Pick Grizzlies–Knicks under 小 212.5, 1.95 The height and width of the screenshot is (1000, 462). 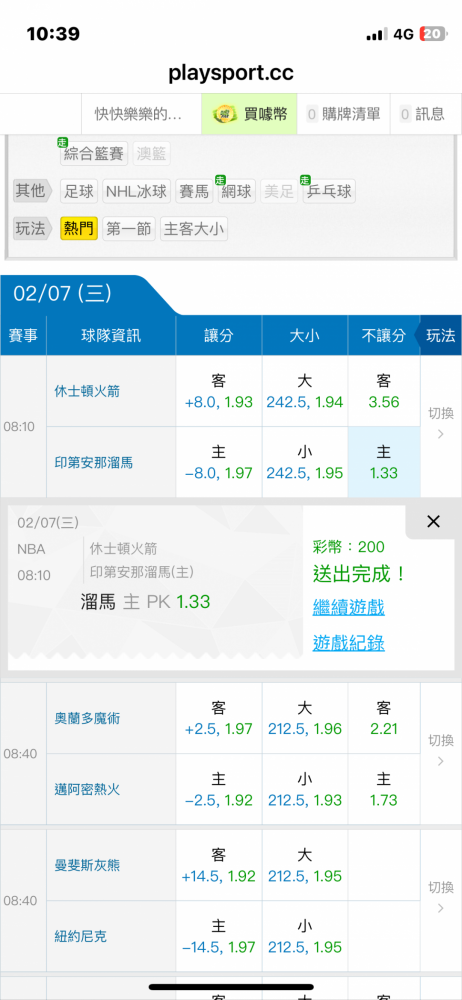coord(305,936)
